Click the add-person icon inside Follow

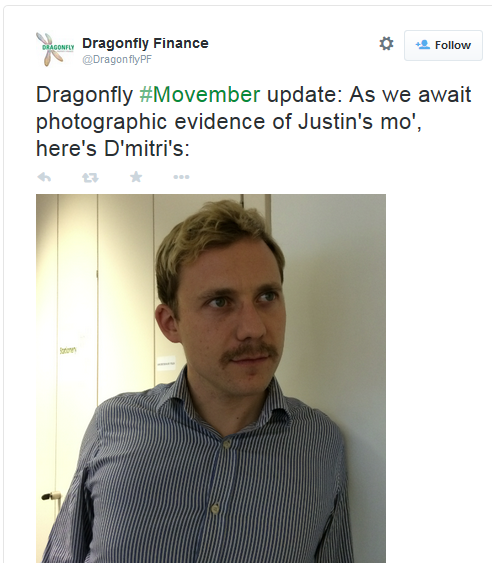[423, 45]
